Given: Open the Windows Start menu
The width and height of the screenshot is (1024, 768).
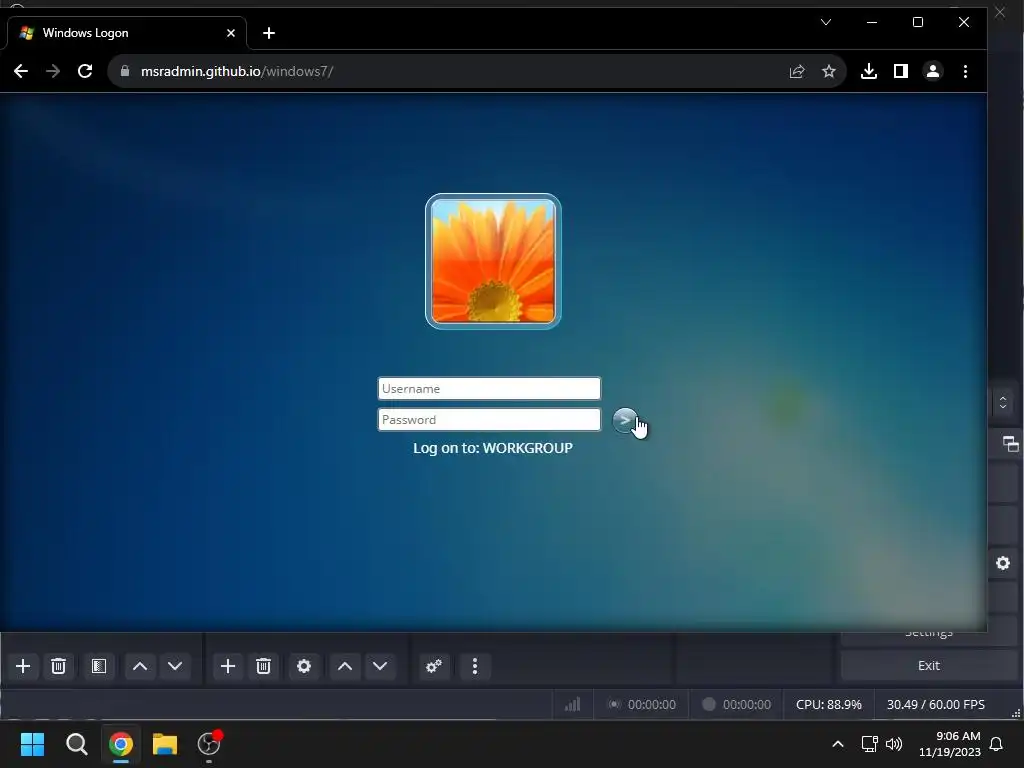Looking at the screenshot, I should coord(32,744).
